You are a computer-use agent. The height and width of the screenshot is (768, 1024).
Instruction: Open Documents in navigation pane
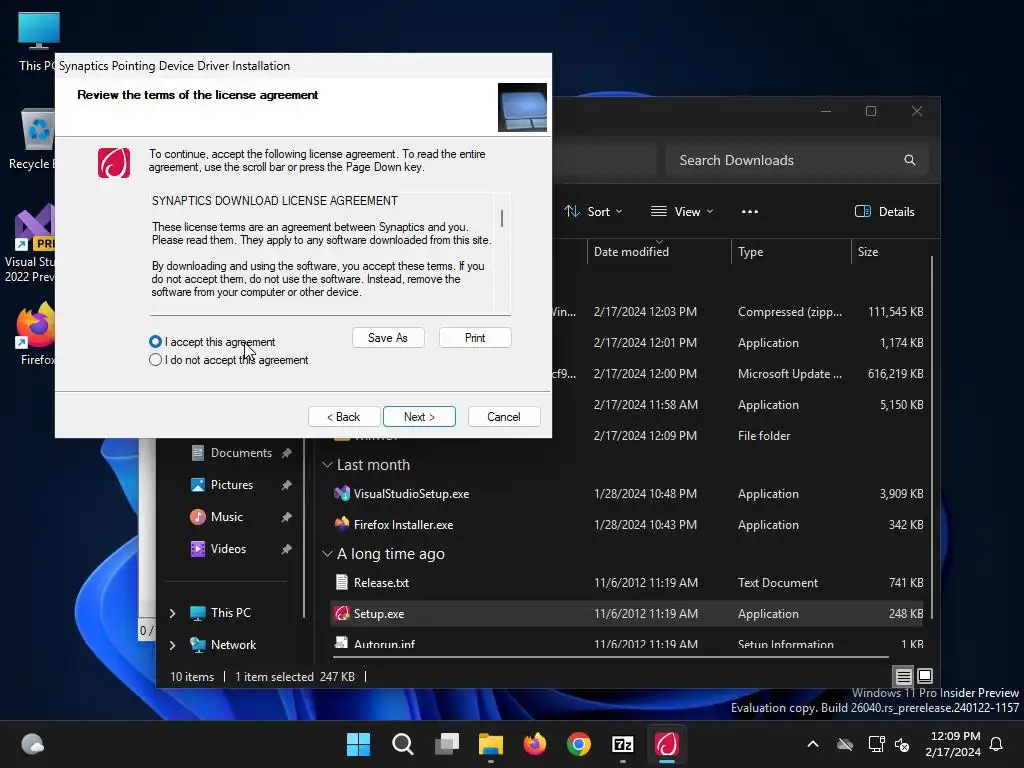(x=241, y=453)
